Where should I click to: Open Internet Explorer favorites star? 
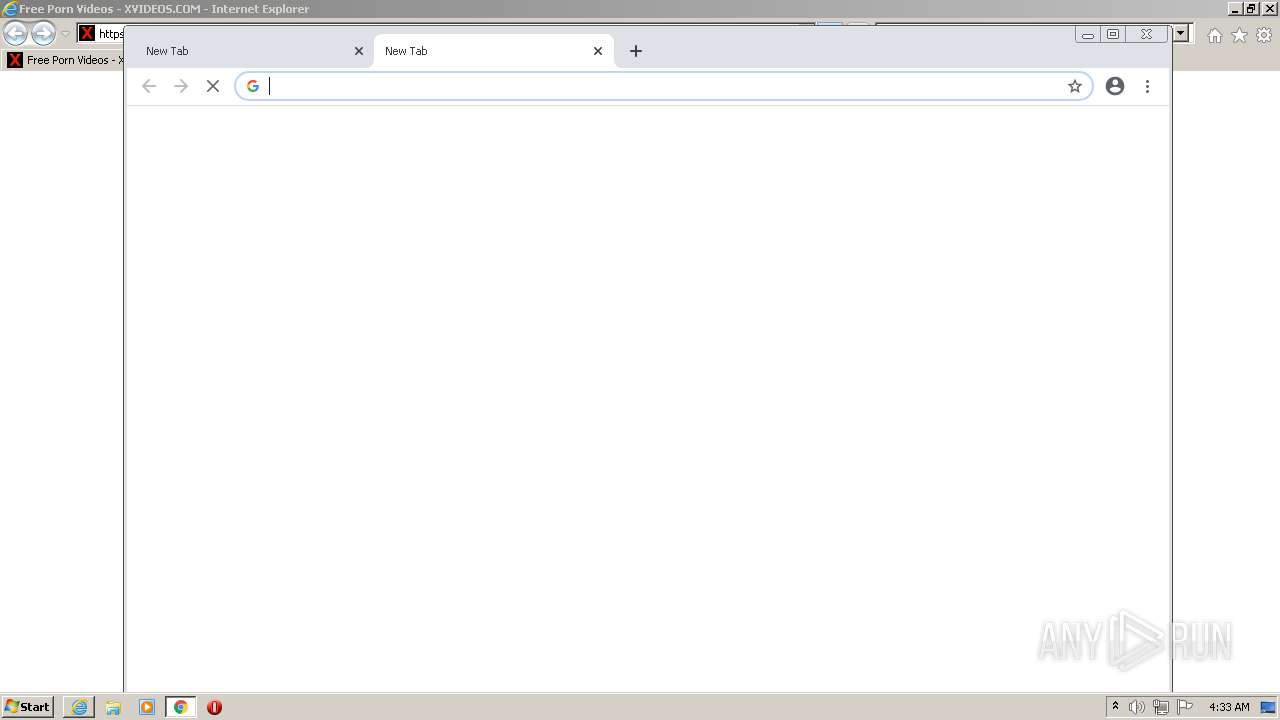tap(1239, 35)
